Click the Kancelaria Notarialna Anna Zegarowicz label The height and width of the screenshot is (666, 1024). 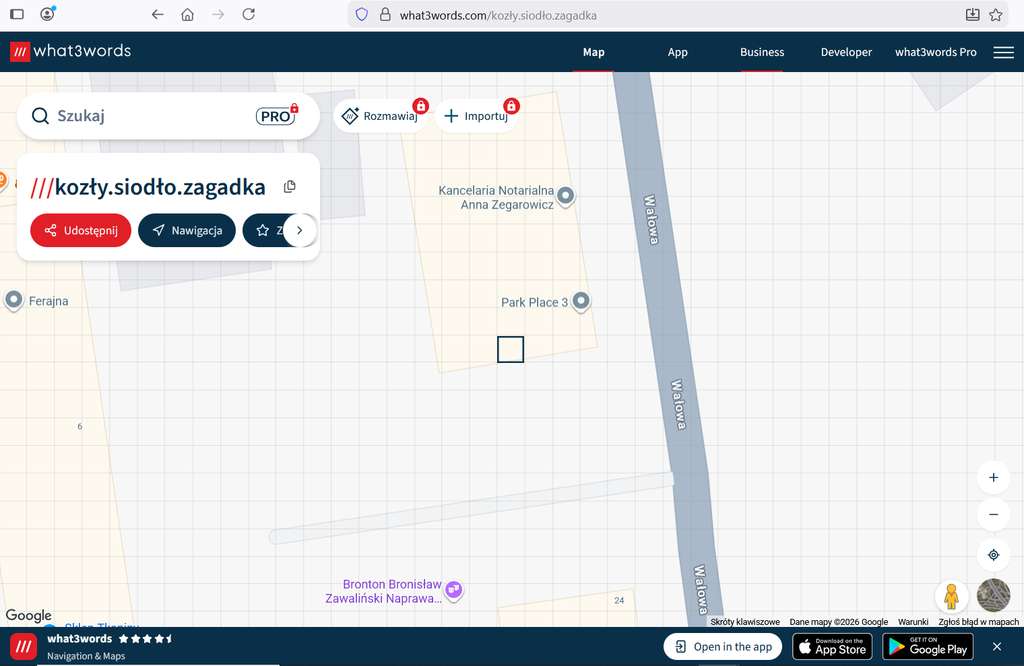[496, 197]
